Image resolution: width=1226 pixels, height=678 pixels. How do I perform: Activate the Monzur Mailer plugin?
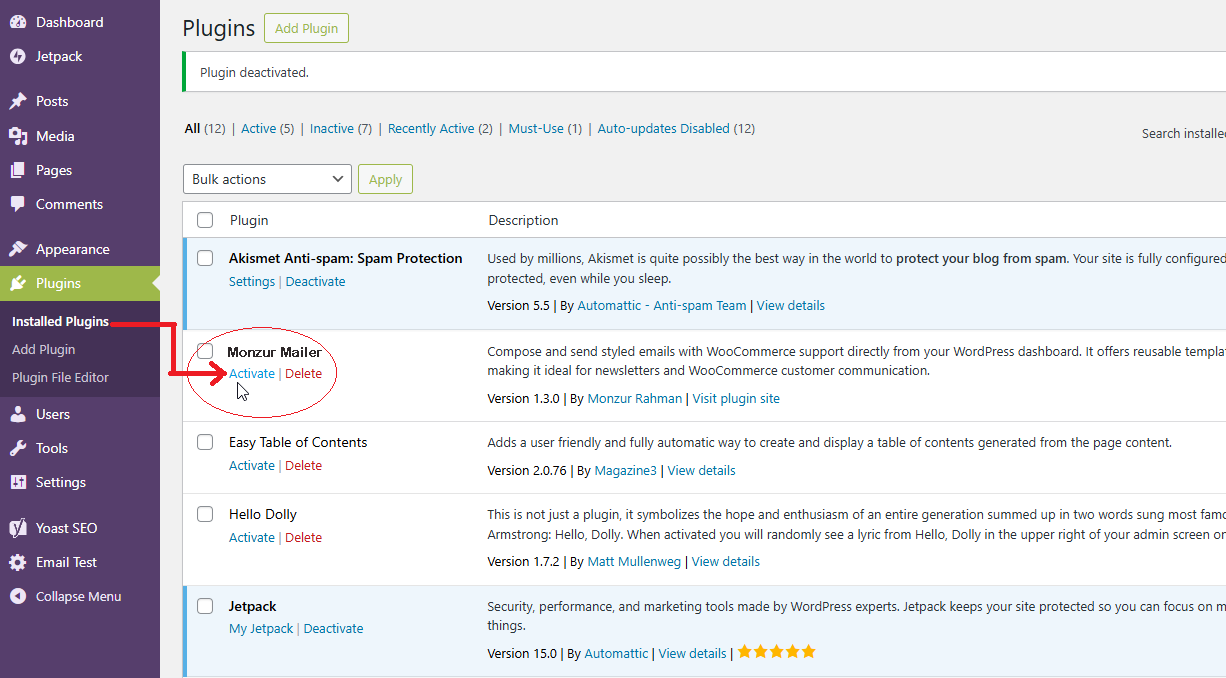[251, 373]
